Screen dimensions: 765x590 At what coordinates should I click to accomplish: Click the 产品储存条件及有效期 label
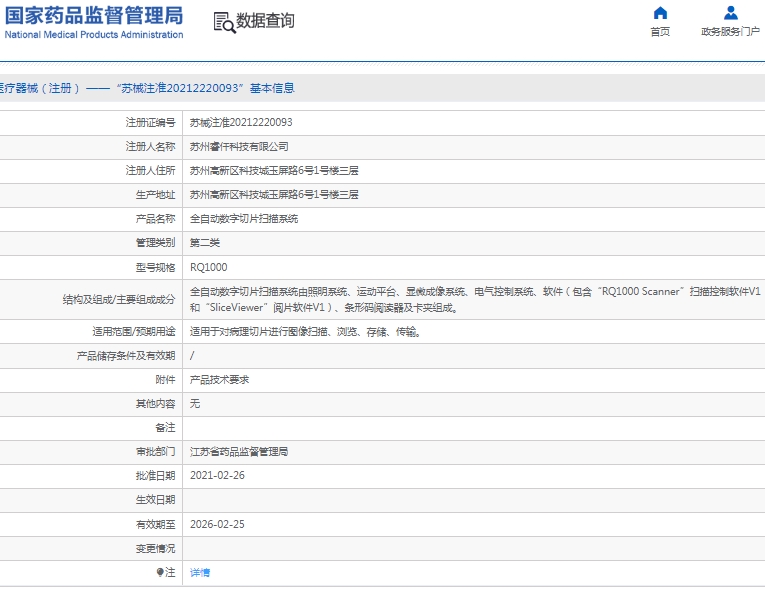click(126, 356)
